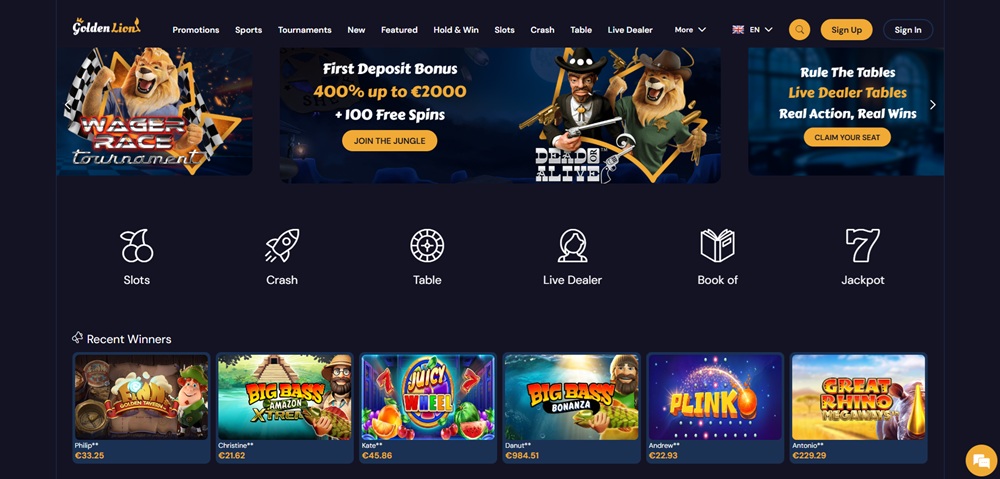Open the Plinko game thumbnail
Image resolution: width=1000 pixels, height=479 pixels.
[715, 397]
